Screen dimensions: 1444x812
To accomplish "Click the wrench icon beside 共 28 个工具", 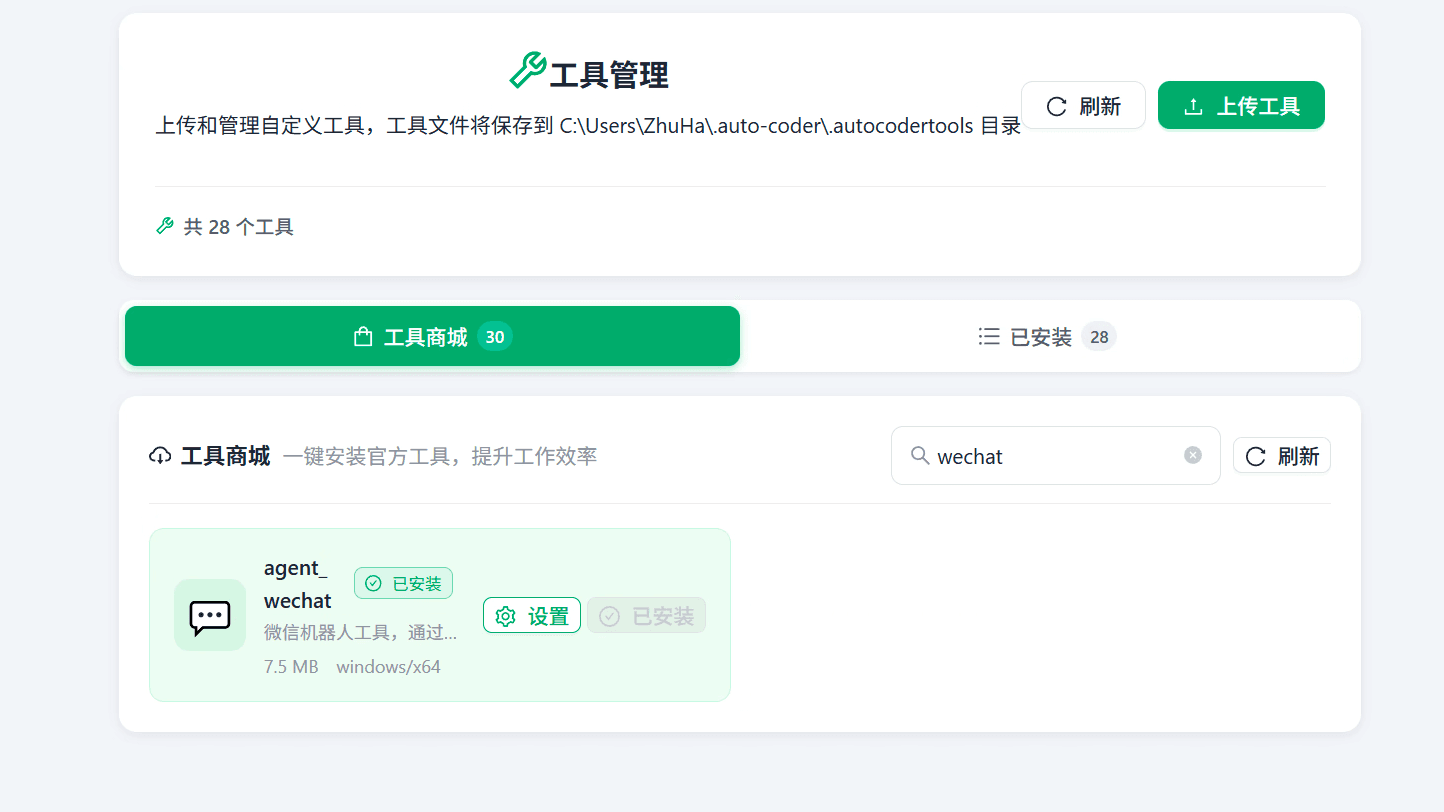I will (163, 226).
